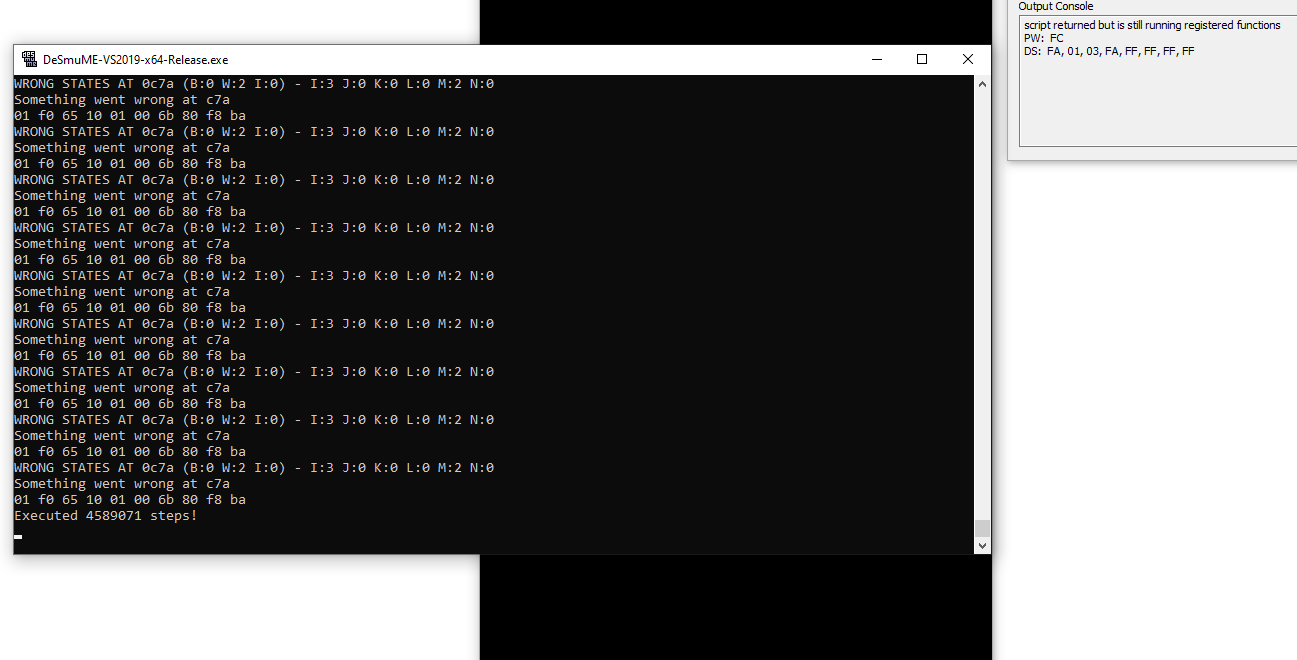The height and width of the screenshot is (660, 1297).
Task: Click the 'PW: FC' output line
Action: (x=1044, y=38)
